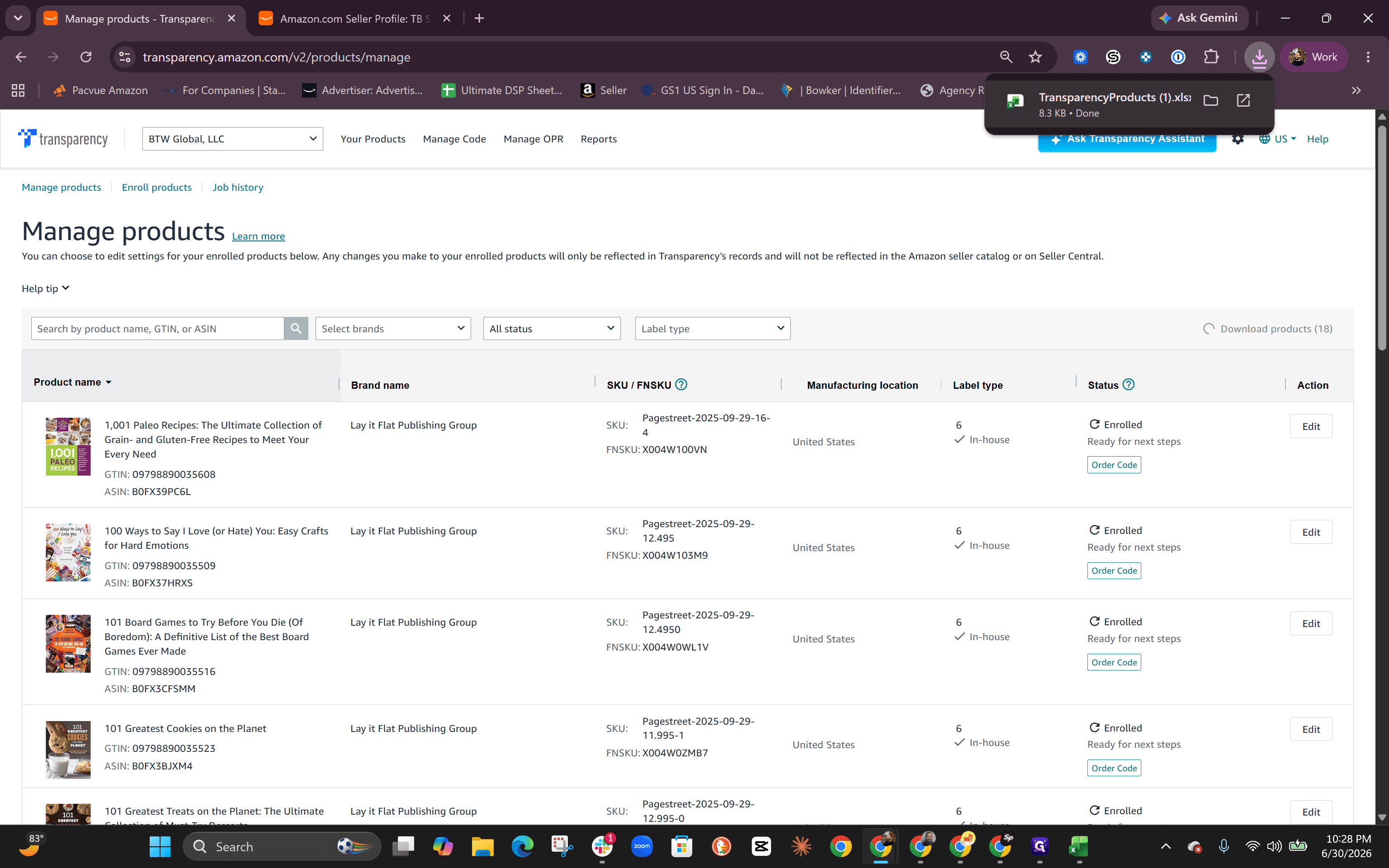Viewport: 1389px width, 868px height.
Task: Click the Learn more link
Action: (x=258, y=236)
